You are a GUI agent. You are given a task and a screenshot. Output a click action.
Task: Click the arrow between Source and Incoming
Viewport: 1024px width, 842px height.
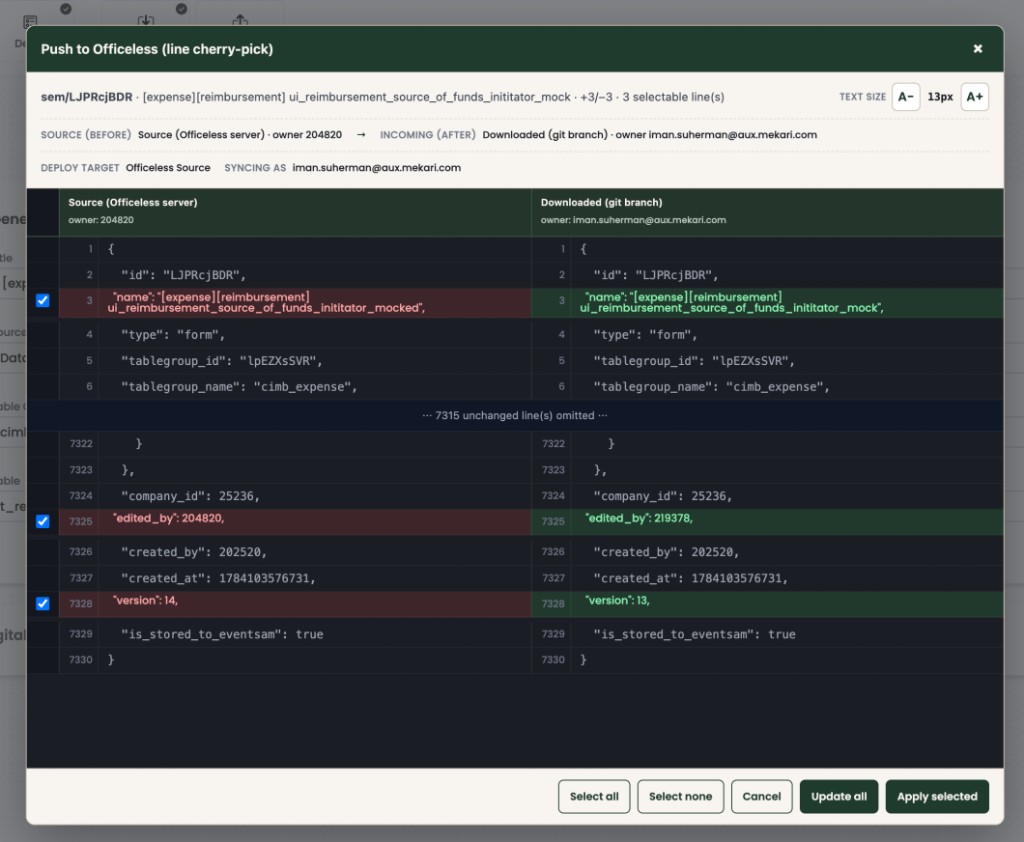pyautogui.click(x=360, y=135)
